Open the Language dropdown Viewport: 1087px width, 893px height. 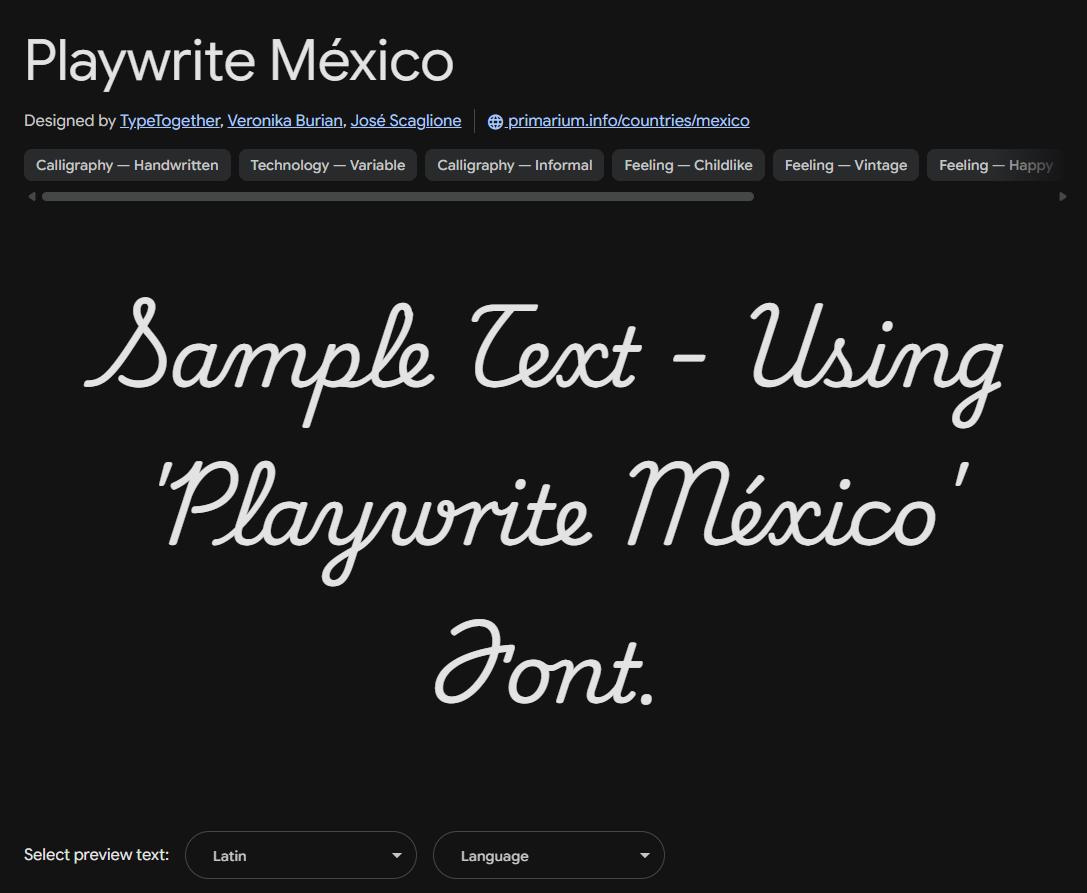549,856
